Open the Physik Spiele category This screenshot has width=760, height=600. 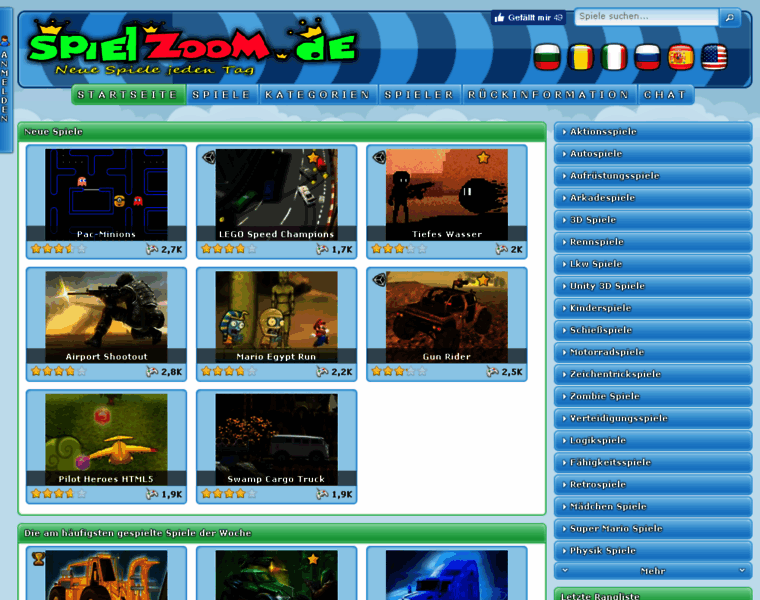pyautogui.click(x=653, y=551)
